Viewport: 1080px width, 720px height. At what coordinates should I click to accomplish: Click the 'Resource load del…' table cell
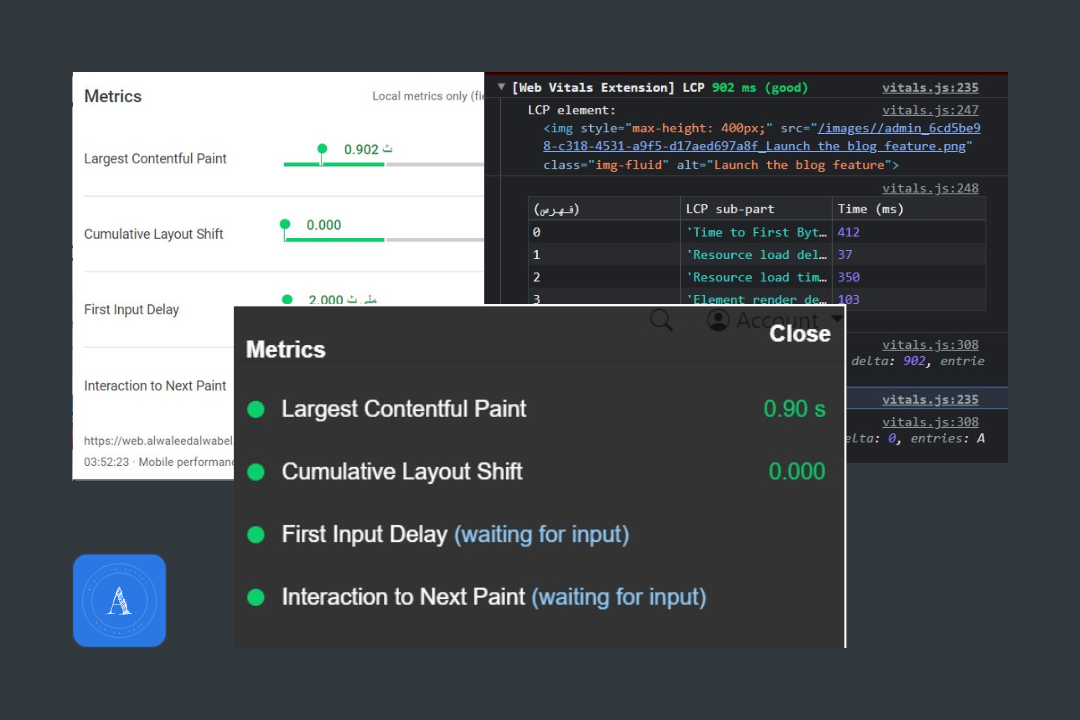coord(756,254)
